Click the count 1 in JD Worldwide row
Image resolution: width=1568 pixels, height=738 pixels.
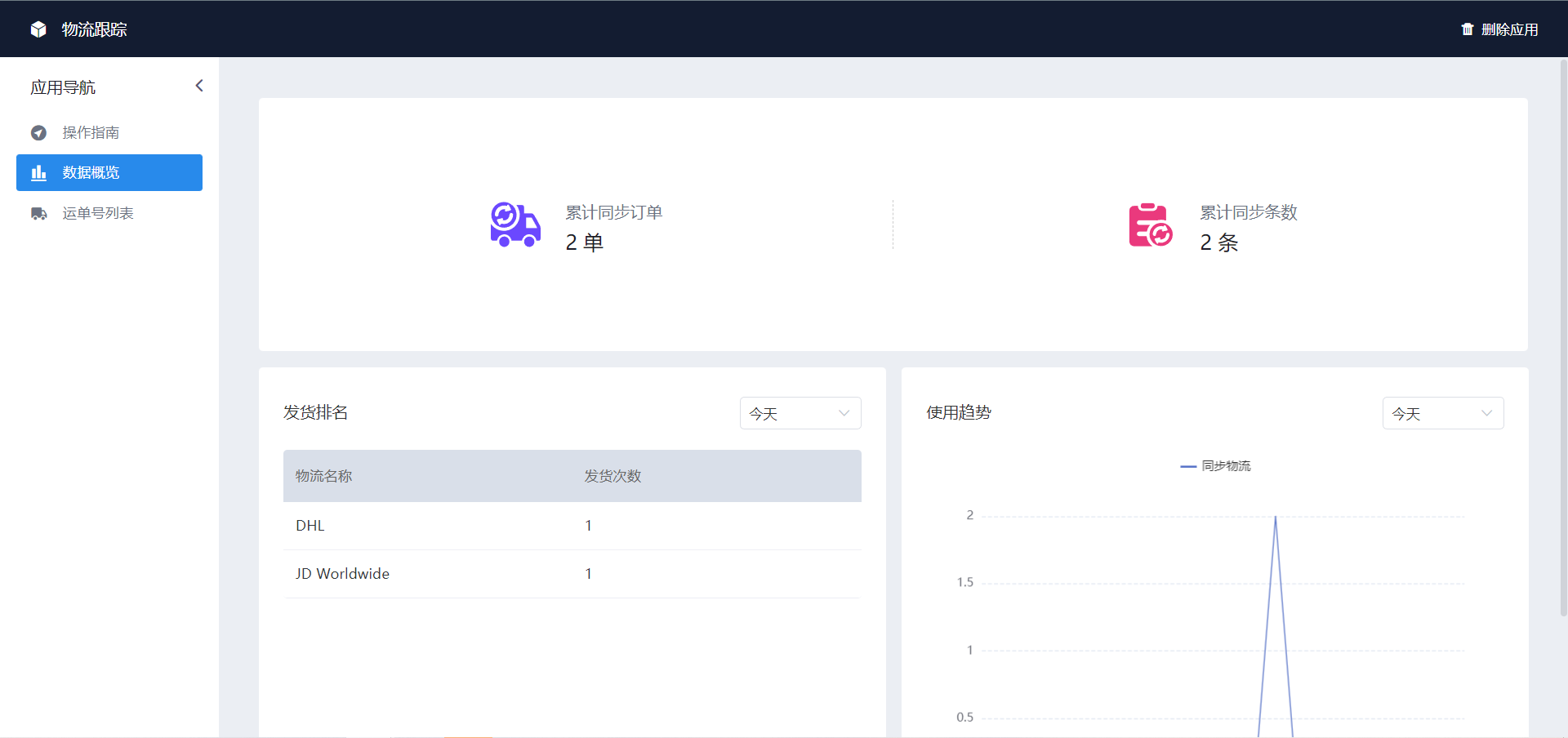pos(588,574)
